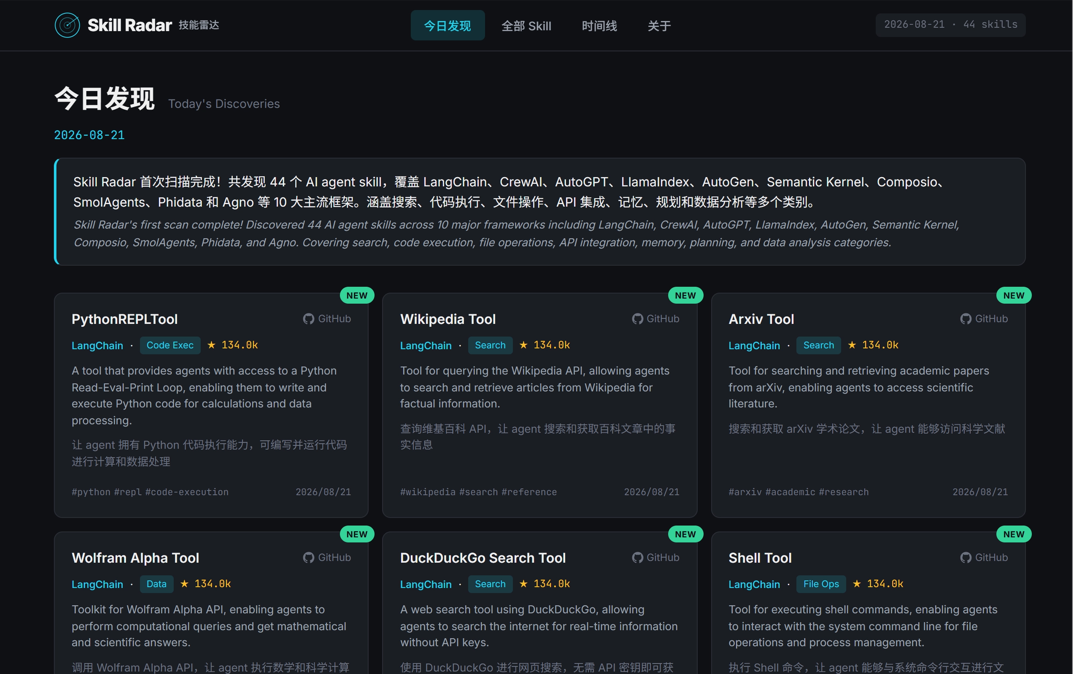Click NEW badge on Arxiv Tool card
1073x675 pixels.
pos(1014,296)
